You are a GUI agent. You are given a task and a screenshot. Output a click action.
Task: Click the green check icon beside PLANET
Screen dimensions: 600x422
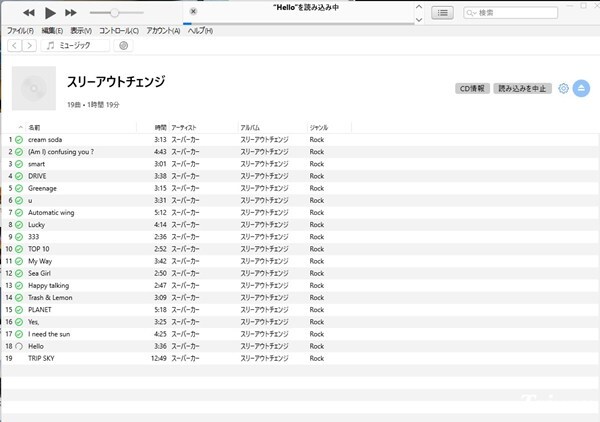(19, 310)
